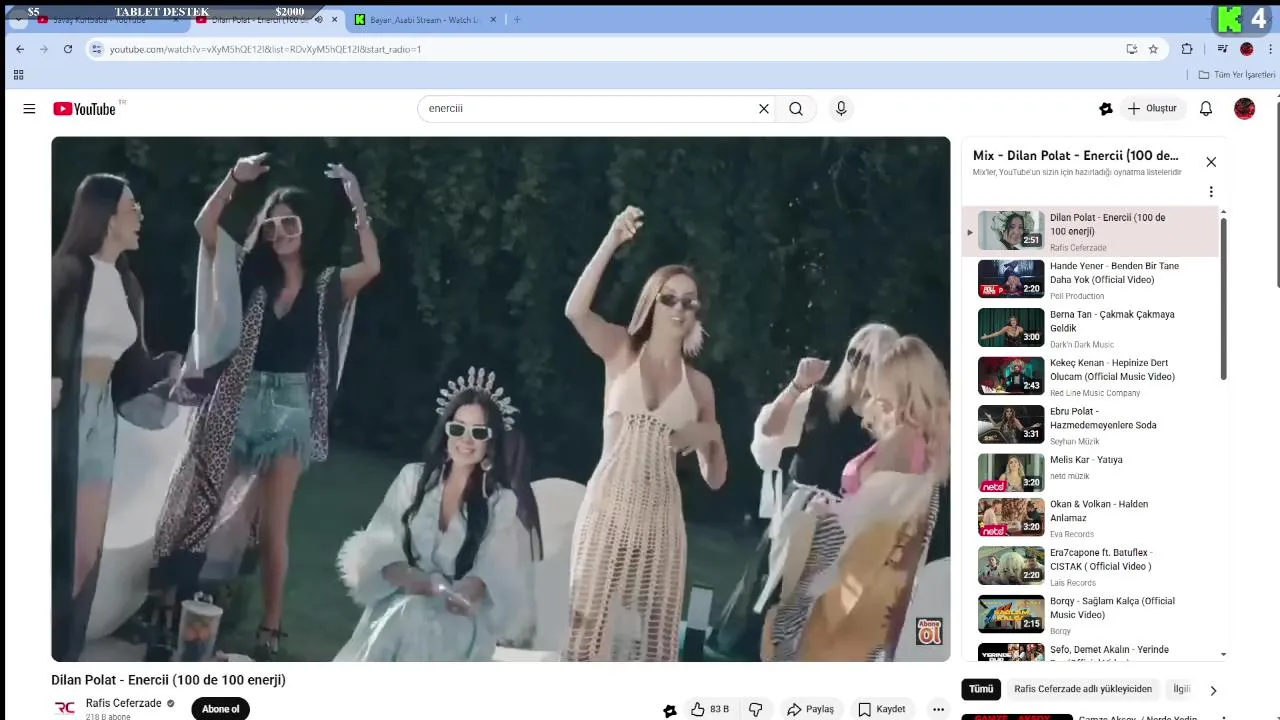This screenshot has height=720, width=1280.
Task: Bookmark this page with star icon
Action: (x=1153, y=49)
